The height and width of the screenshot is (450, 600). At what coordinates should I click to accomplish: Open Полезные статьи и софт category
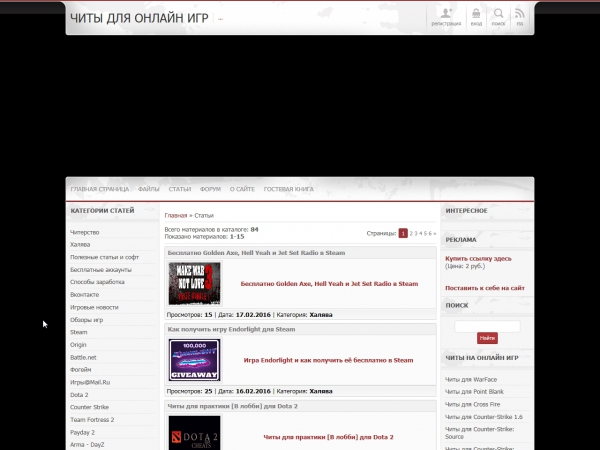tap(104, 257)
